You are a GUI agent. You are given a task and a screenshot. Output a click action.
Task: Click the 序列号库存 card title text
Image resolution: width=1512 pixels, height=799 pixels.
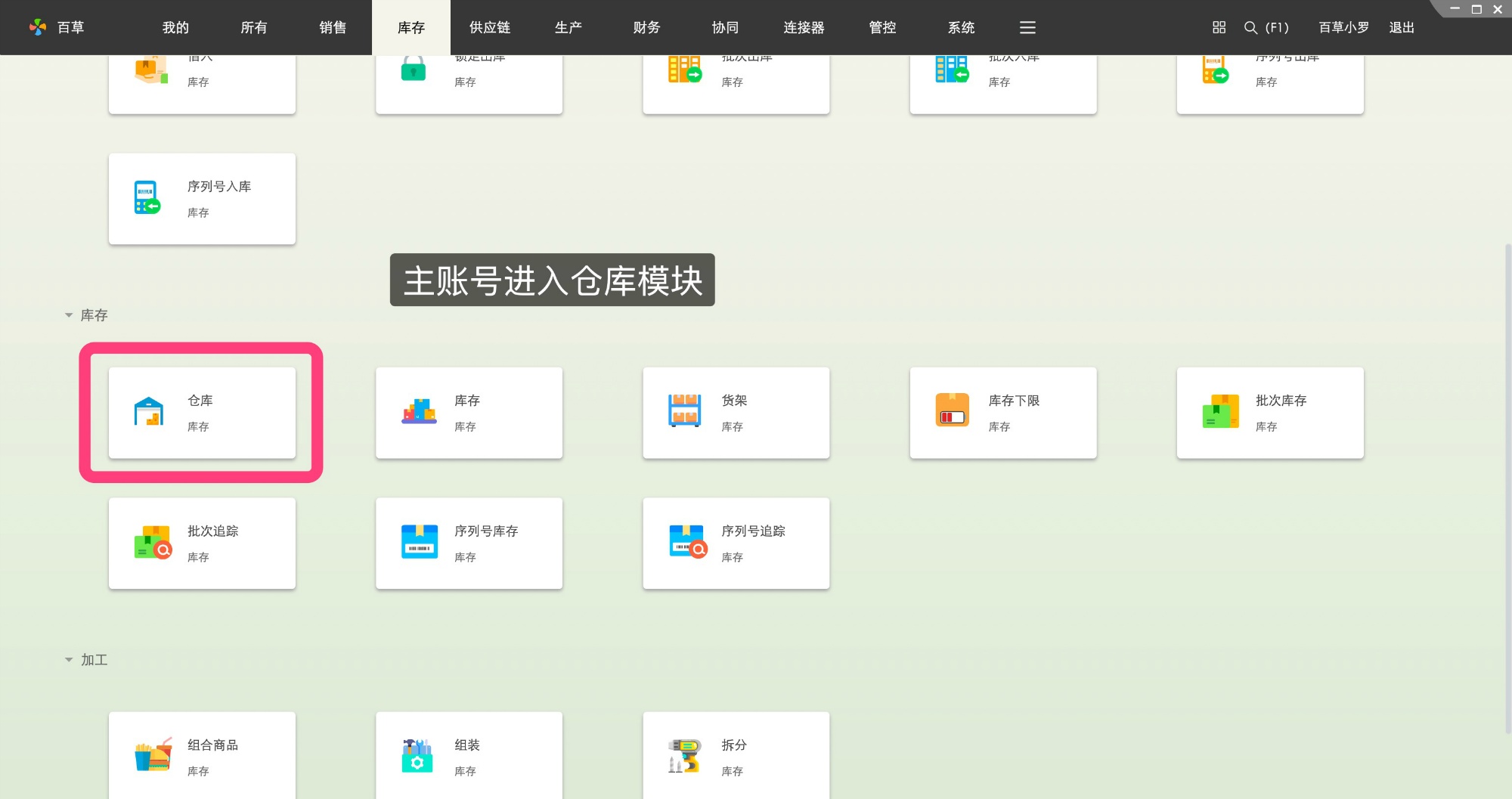point(487,531)
